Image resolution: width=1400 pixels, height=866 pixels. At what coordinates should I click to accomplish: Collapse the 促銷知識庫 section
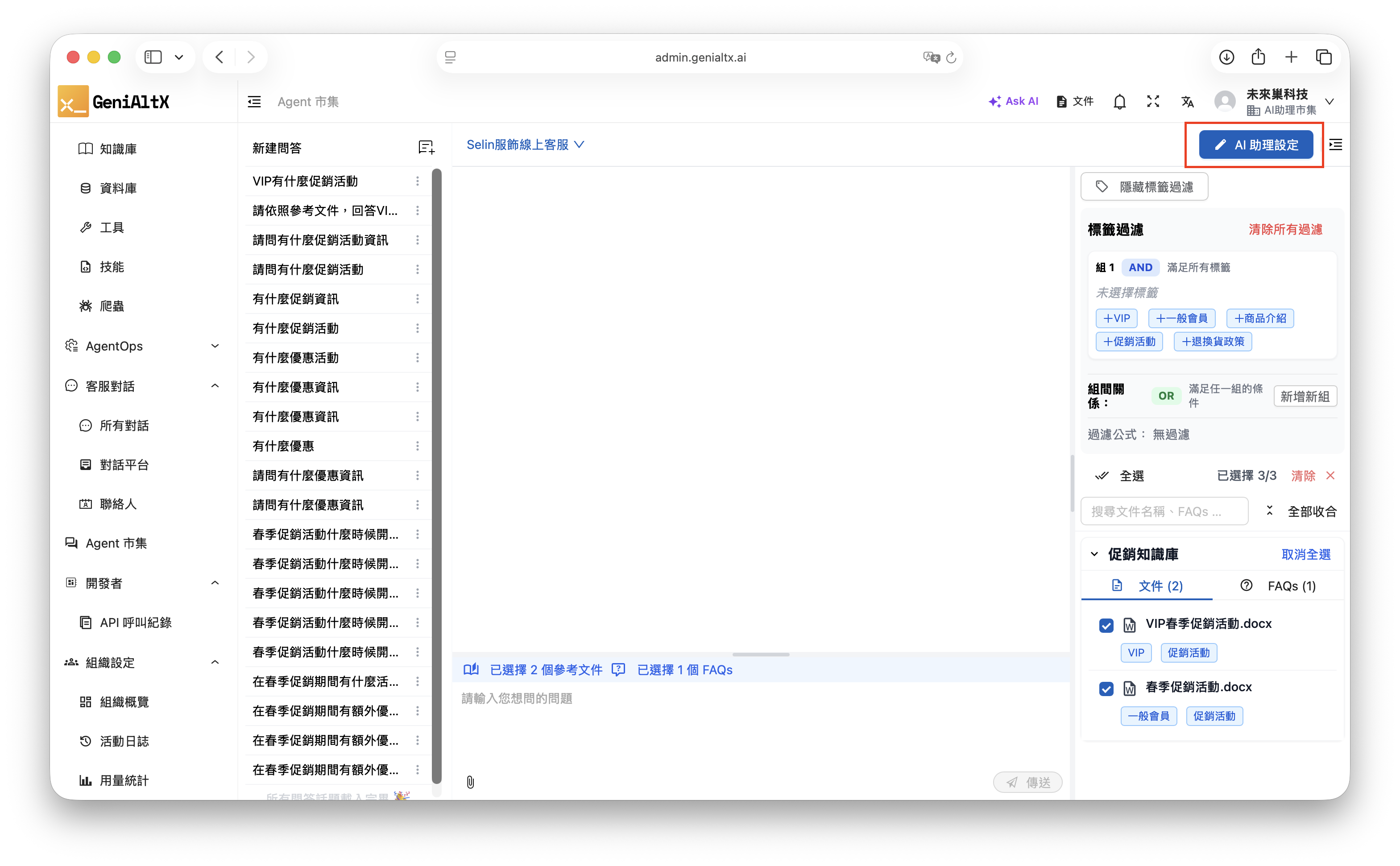click(1094, 554)
